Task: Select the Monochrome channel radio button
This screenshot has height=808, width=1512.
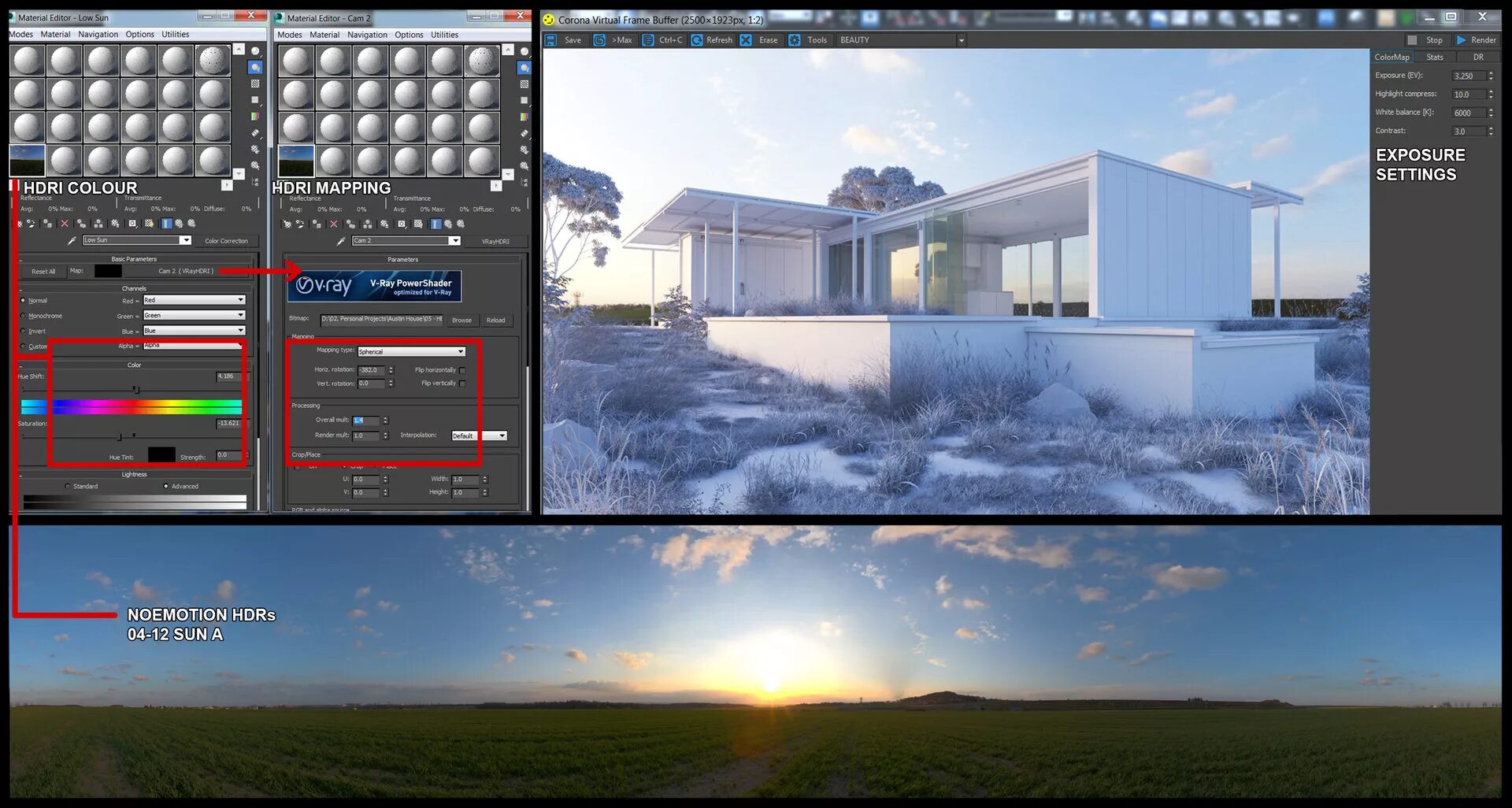Action: click(23, 315)
